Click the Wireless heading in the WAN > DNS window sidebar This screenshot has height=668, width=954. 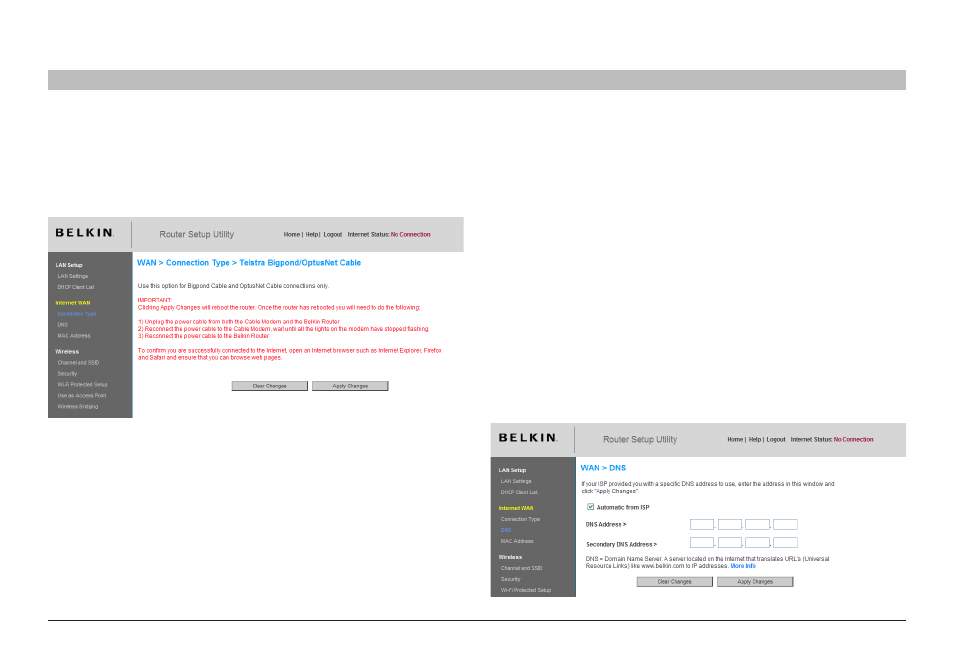click(x=510, y=557)
